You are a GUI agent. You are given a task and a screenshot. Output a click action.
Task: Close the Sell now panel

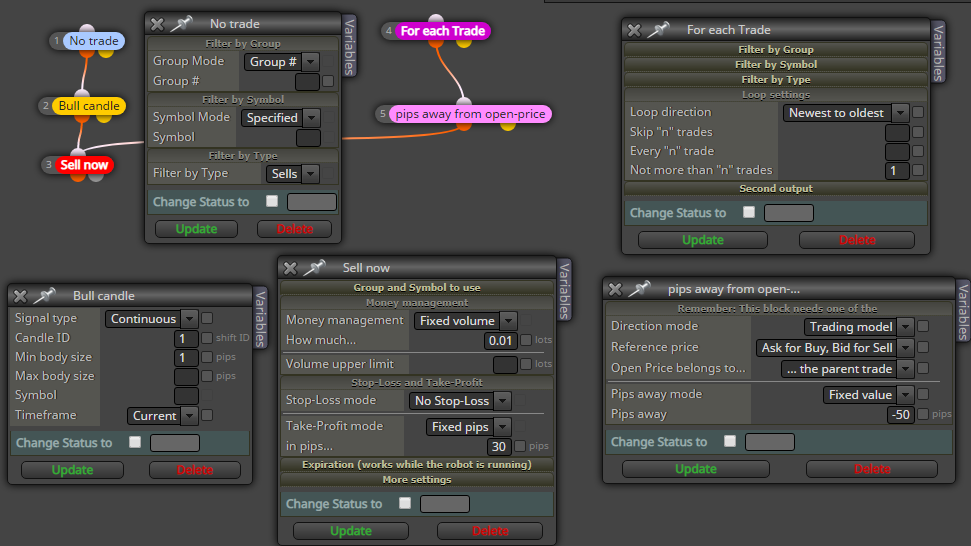pos(290,268)
